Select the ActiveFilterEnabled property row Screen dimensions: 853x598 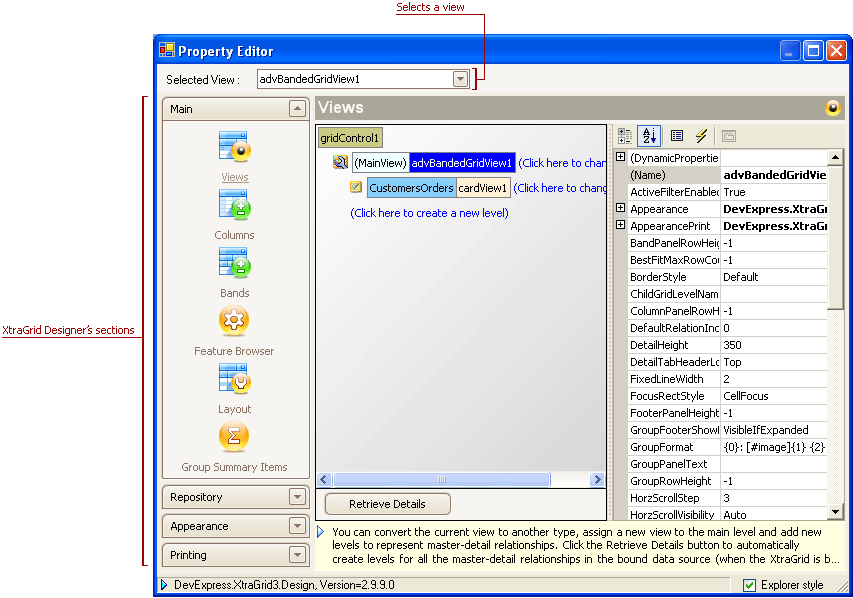point(727,192)
